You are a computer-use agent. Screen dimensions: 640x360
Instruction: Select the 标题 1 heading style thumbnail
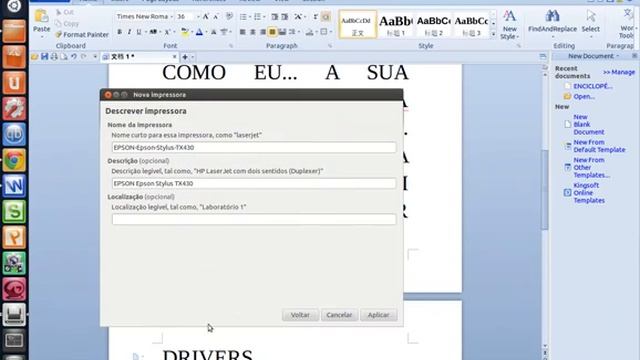coord(396,24)
